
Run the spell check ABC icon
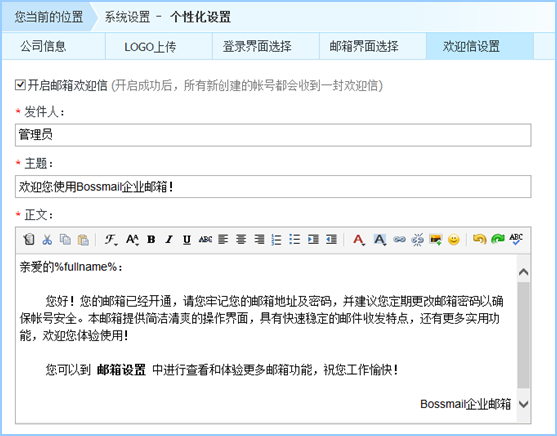(x=515, y=239)
